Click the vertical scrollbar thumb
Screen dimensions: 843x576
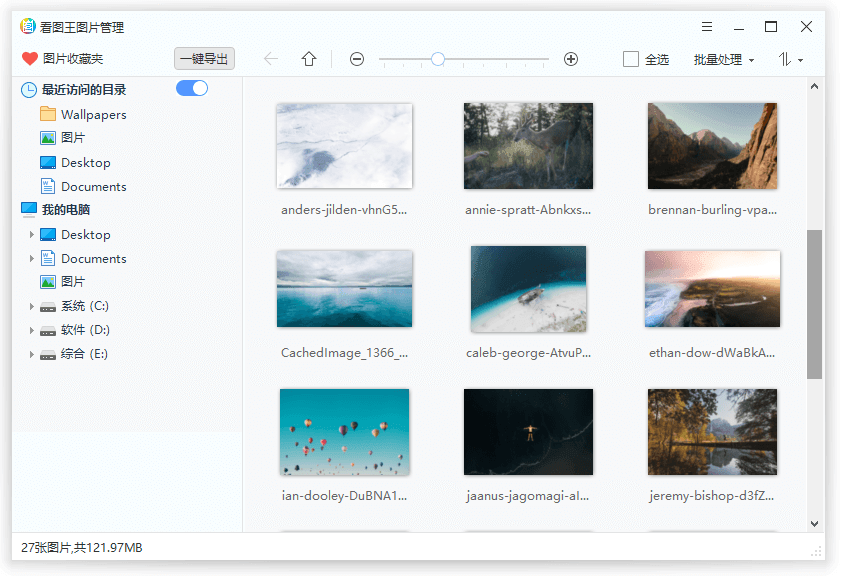tap(815, 304)
